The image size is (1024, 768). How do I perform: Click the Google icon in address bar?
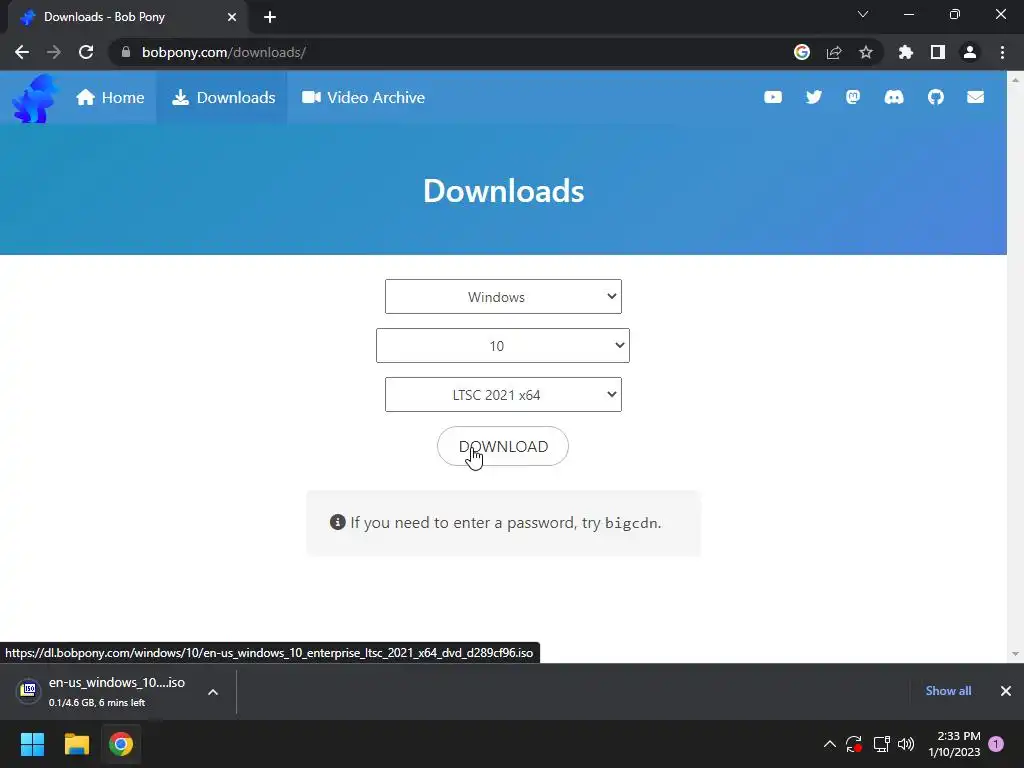tap(802, 52)
